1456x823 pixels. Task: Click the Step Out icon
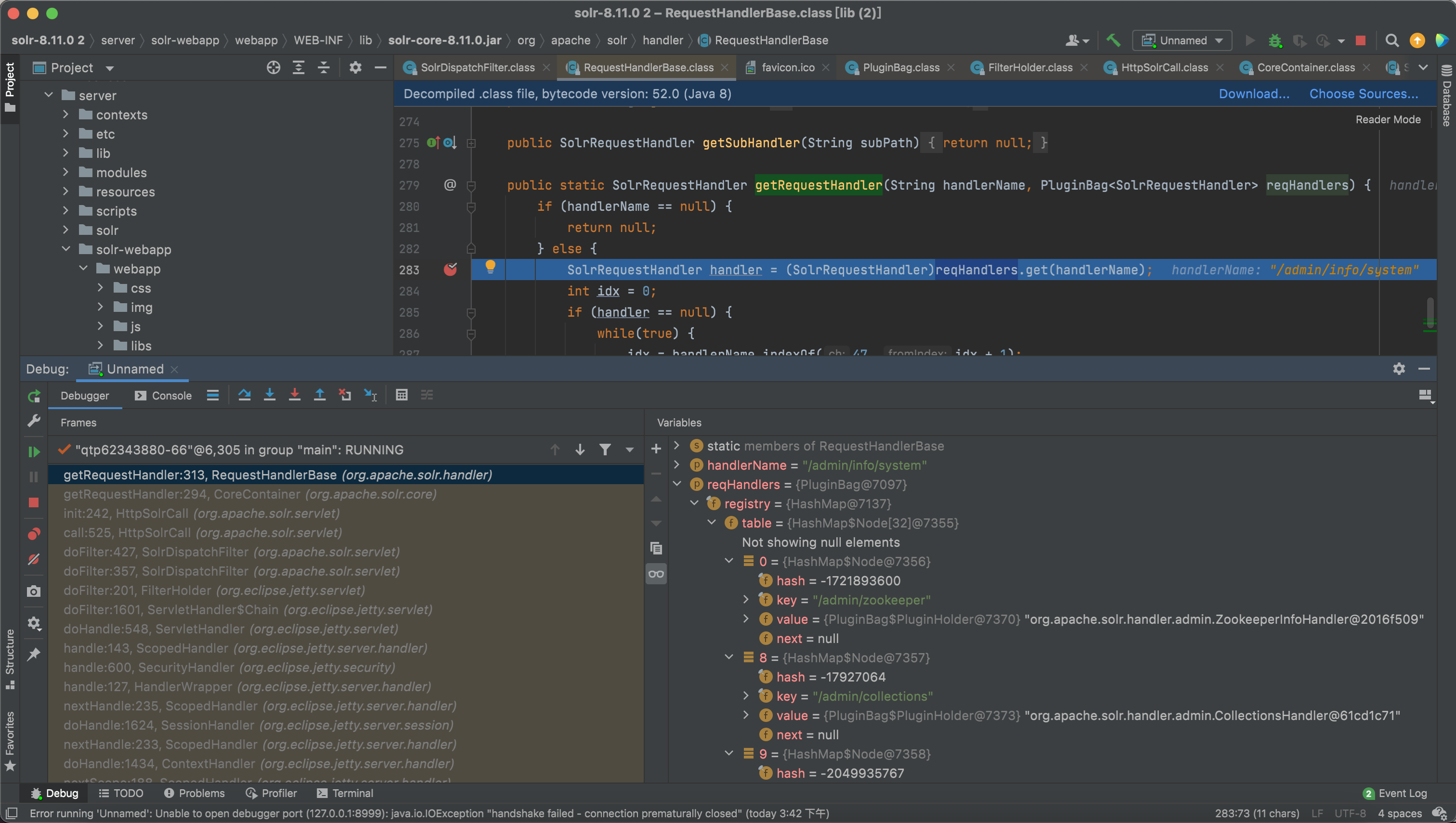(320, 395)
